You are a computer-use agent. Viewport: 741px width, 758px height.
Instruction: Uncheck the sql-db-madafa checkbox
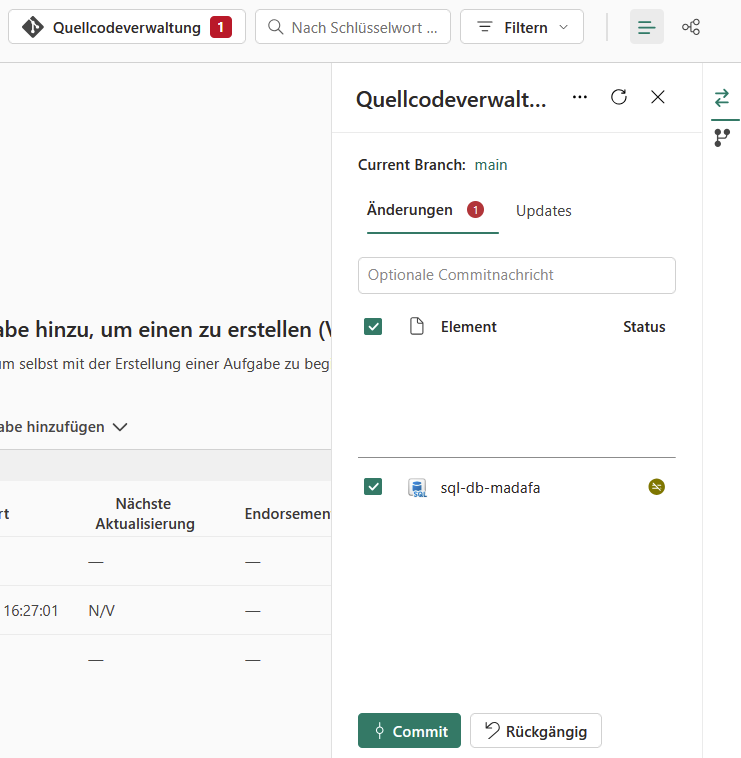373,487
